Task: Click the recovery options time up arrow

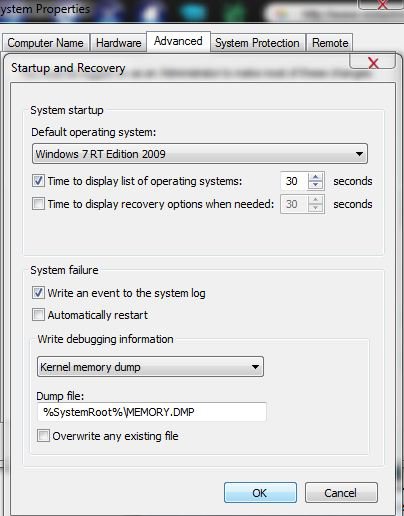Action: point(315,200)
